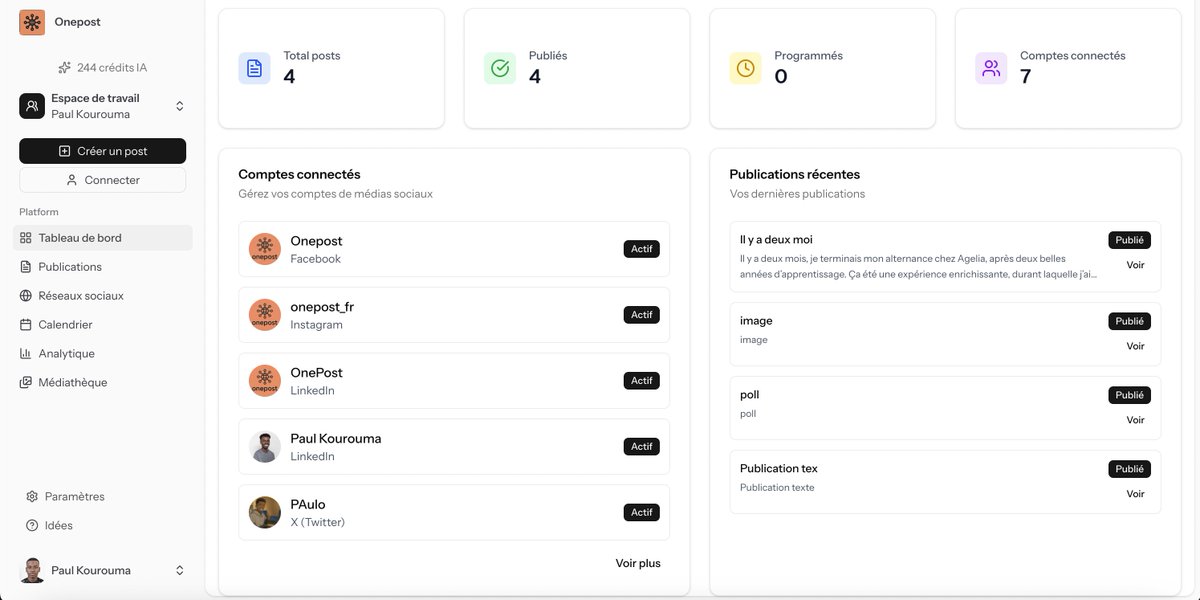
Task: Click the 'poll' post title
Action: (x=749, y=395)
